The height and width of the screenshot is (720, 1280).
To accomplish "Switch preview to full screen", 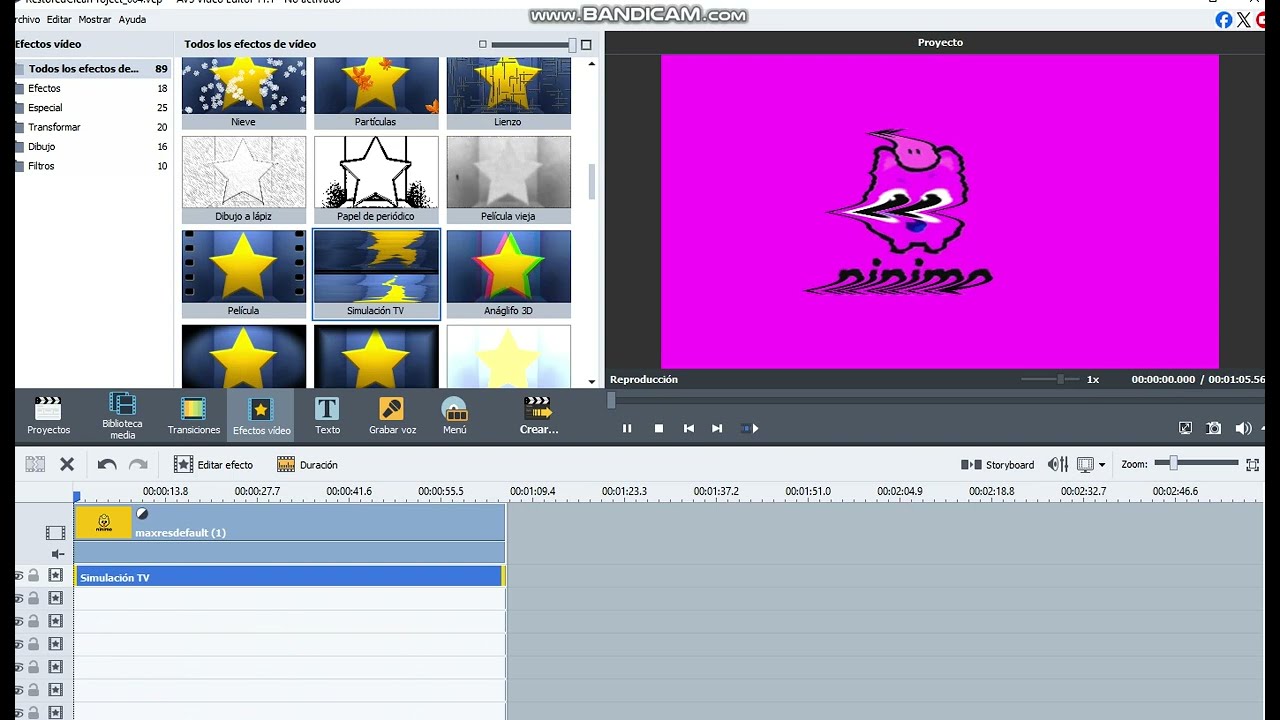I will point(1185,428).
